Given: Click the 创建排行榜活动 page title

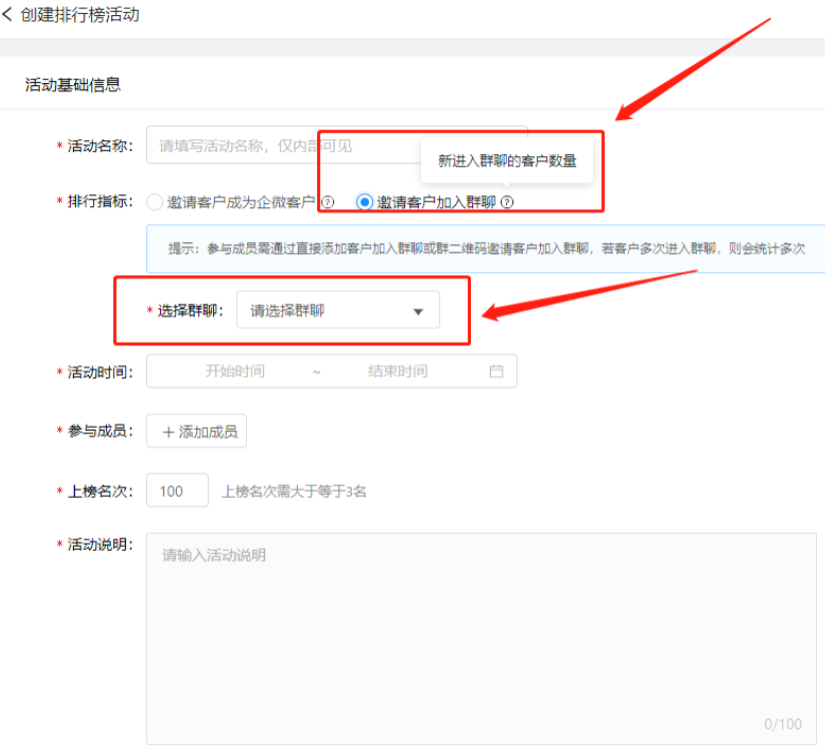Looking at the screenshot, I should click(80, 14).
